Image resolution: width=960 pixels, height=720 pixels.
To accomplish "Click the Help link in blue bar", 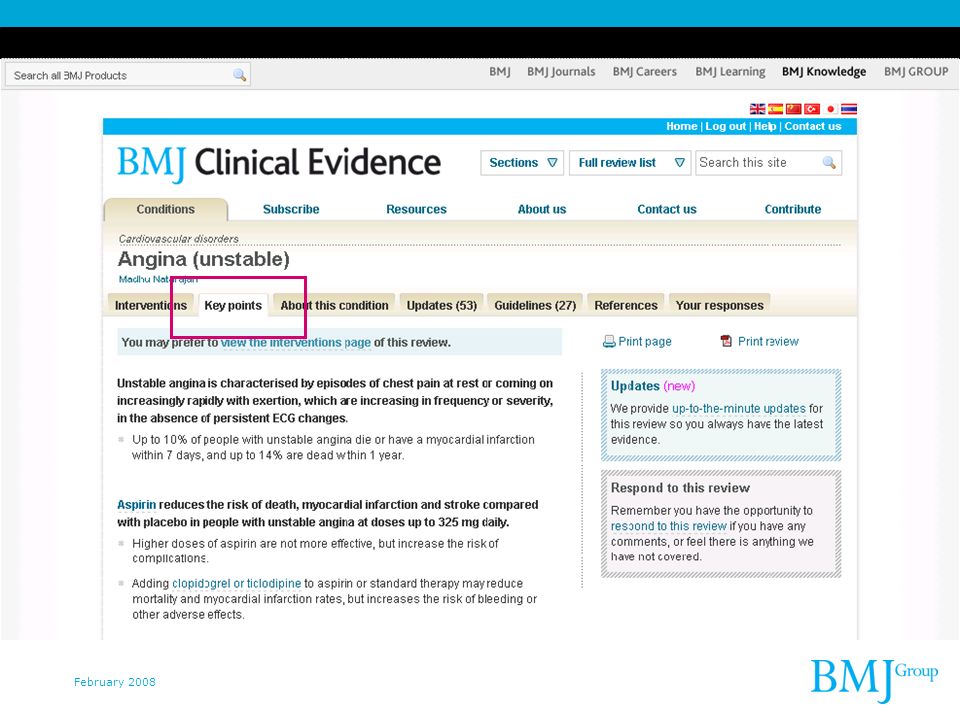I will [765, 126].
